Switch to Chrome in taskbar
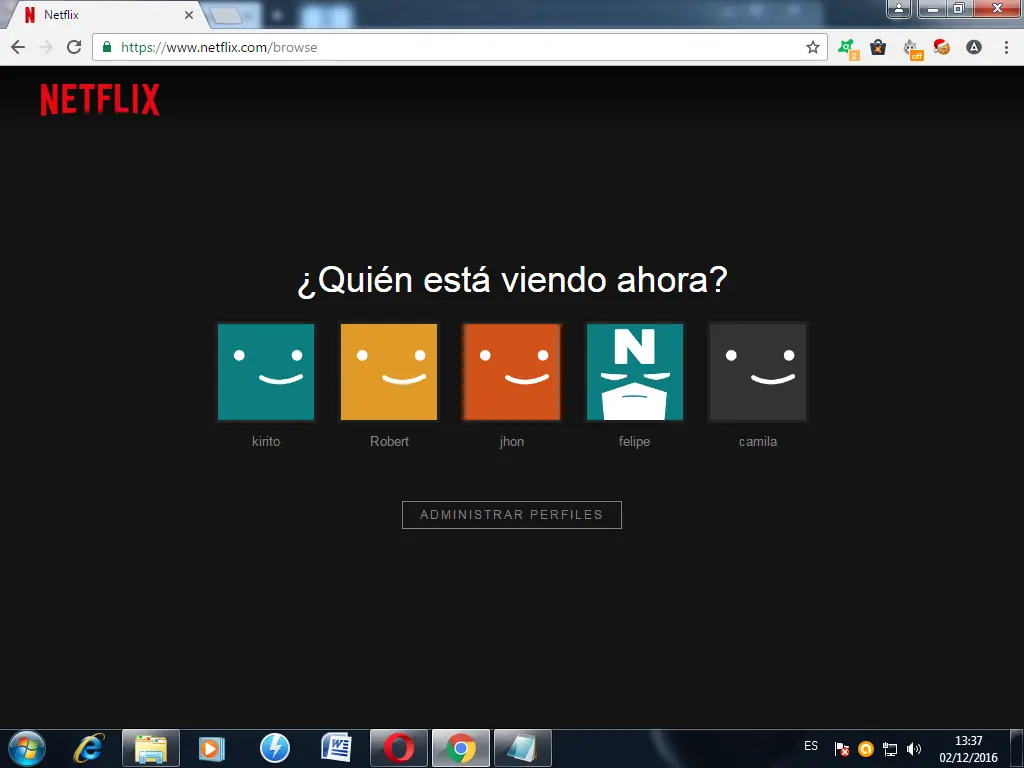 [460, 748]
